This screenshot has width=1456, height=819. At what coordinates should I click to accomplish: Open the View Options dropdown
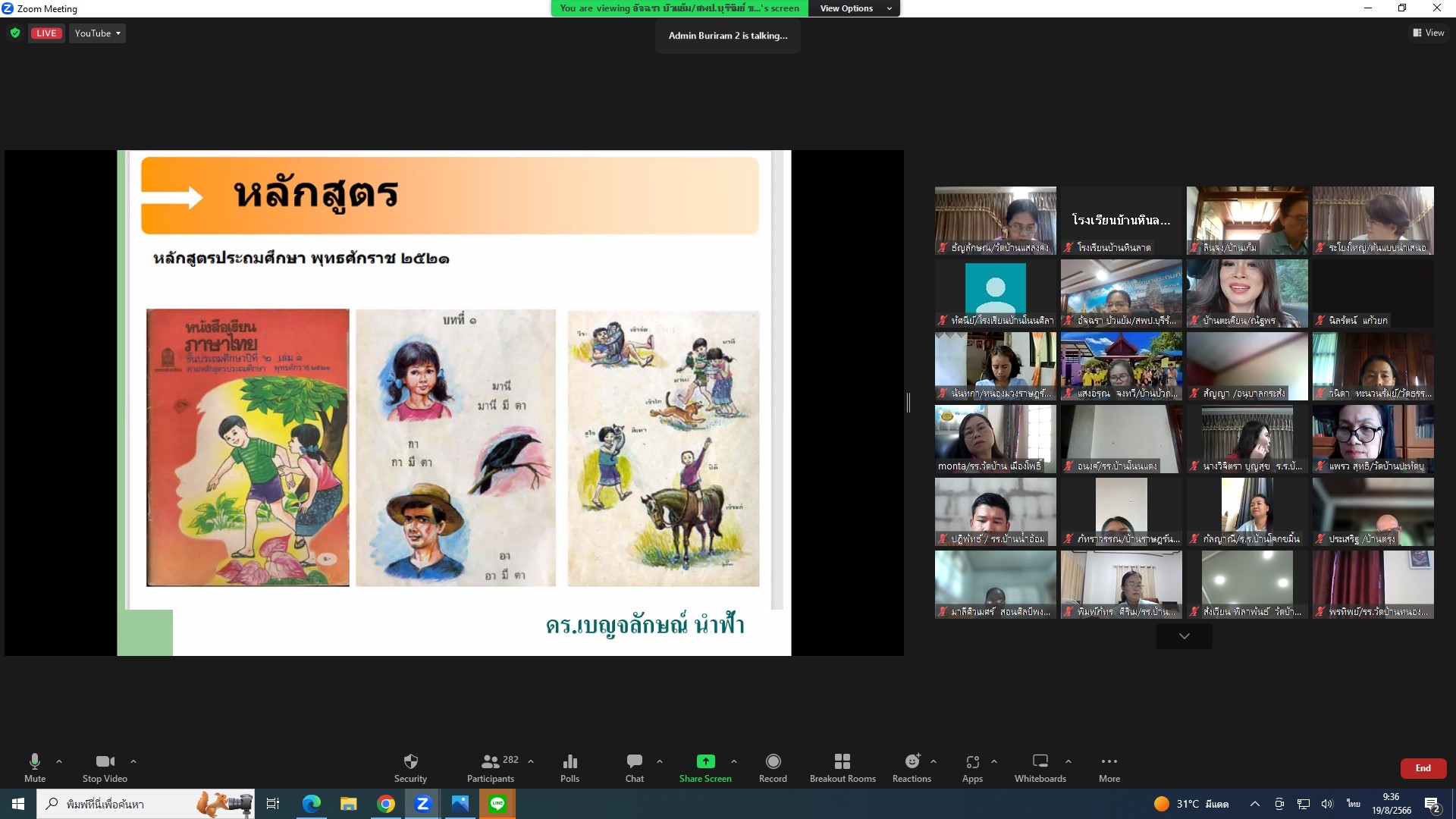point(855,8)
